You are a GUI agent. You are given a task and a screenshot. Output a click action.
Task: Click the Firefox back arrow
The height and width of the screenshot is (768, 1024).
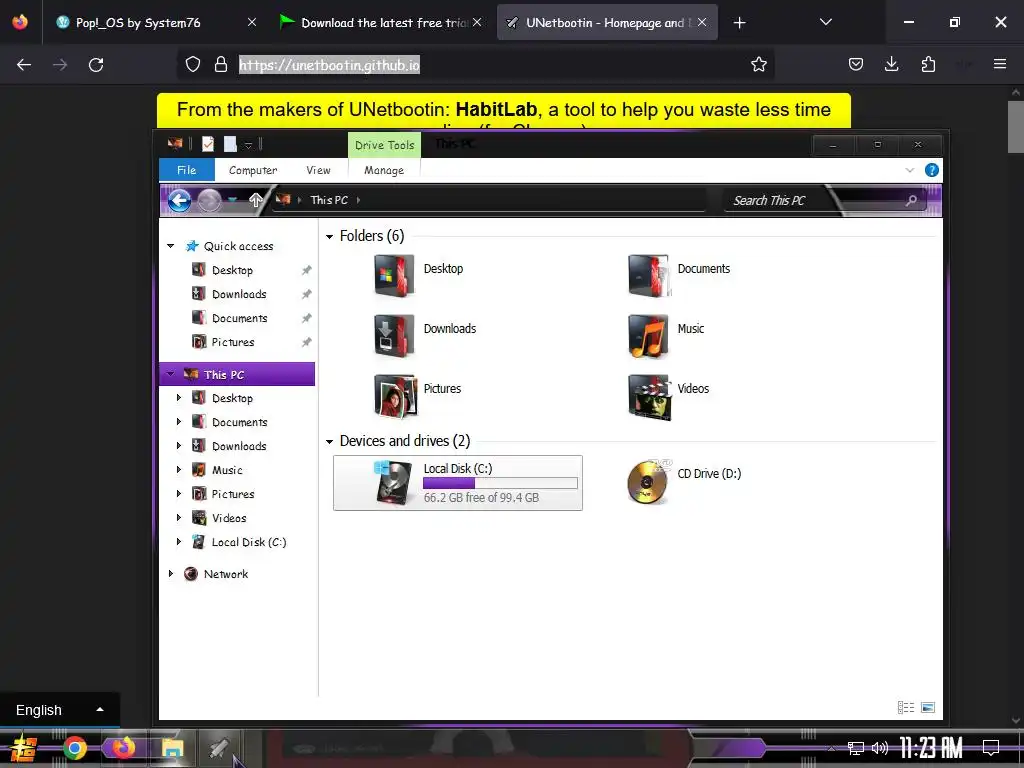coord(24,65)
